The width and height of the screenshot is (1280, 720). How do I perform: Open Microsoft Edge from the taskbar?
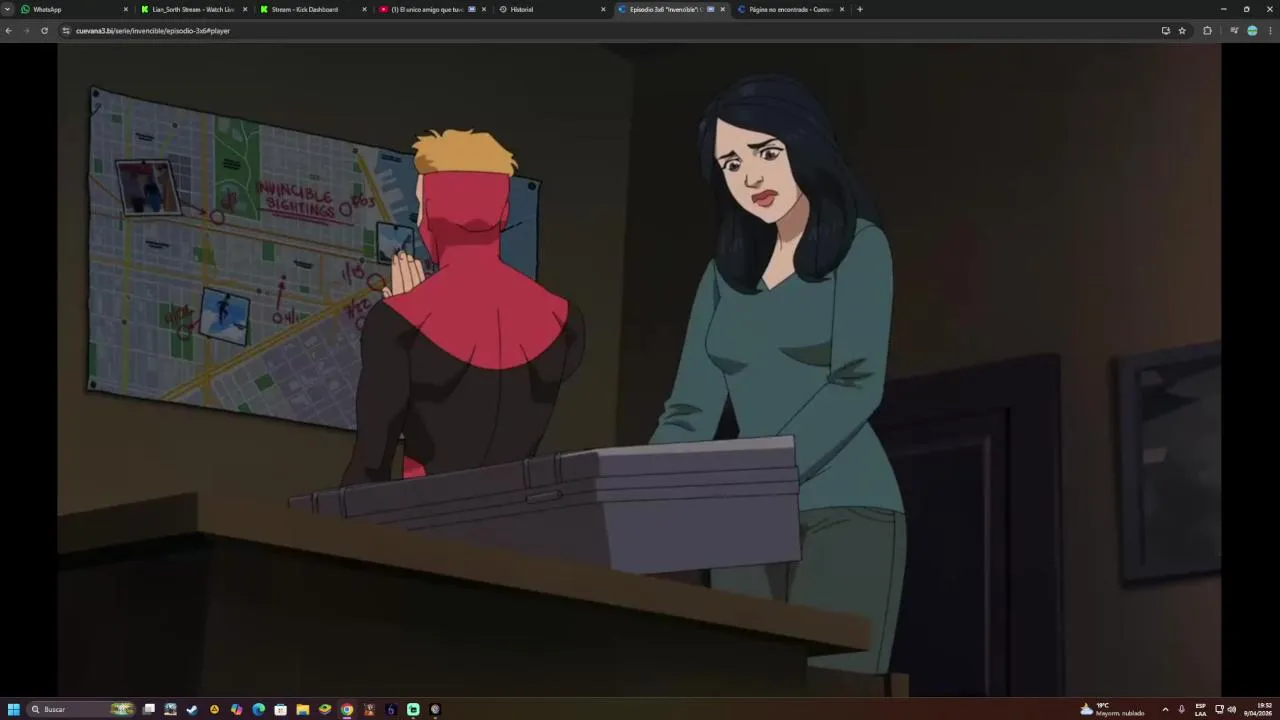(258, 709)
